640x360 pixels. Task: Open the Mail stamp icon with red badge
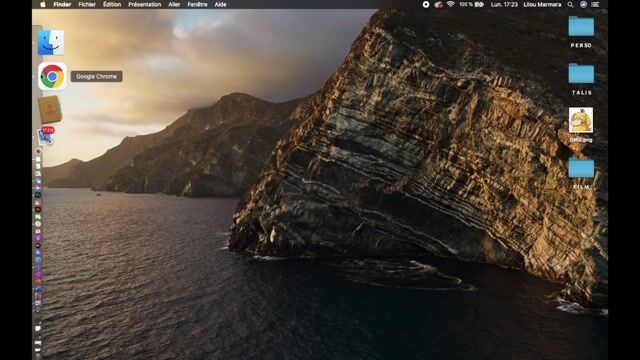click(x=45, y=136)
